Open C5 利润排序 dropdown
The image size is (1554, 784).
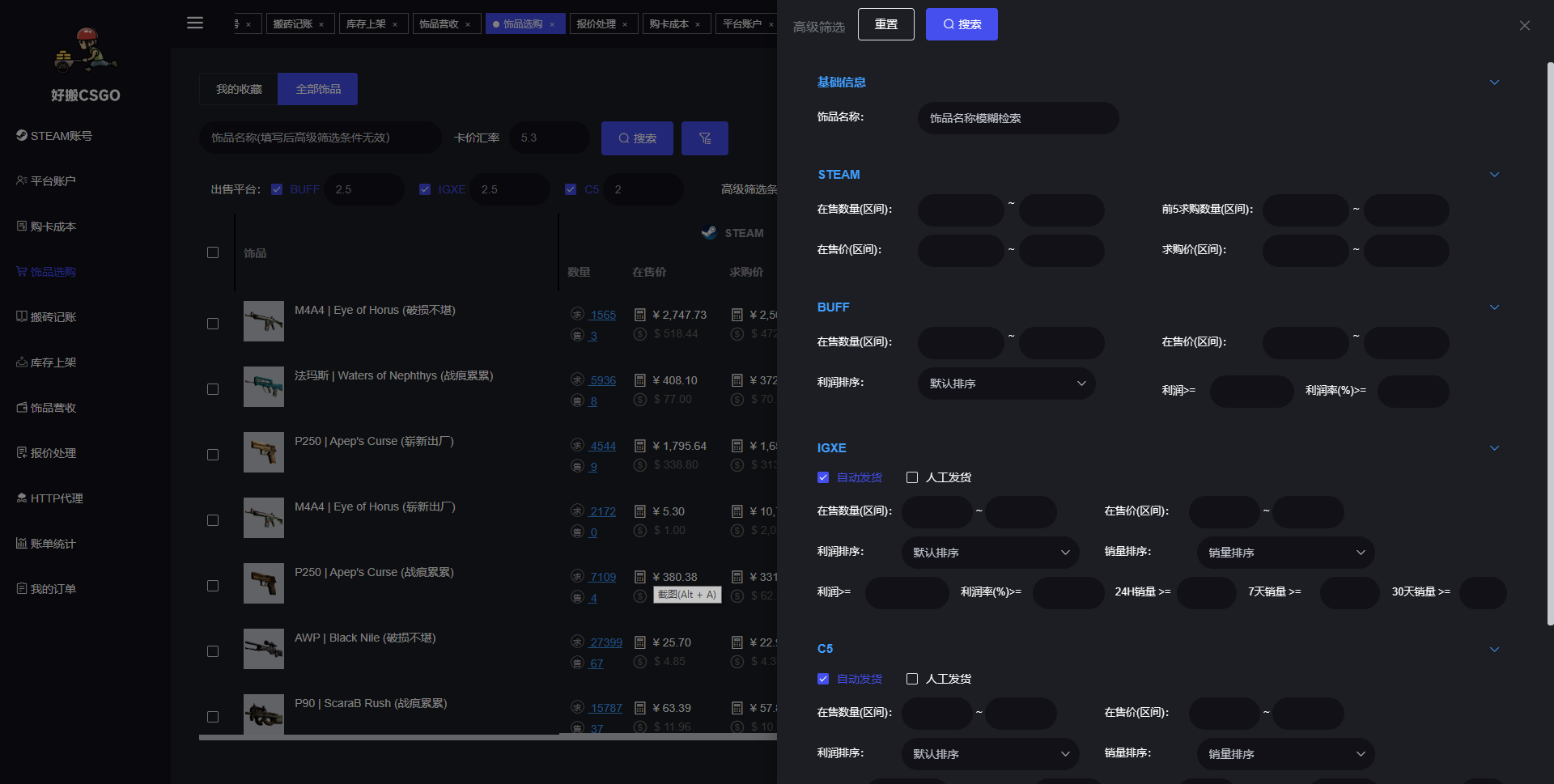tap(991, 754)
